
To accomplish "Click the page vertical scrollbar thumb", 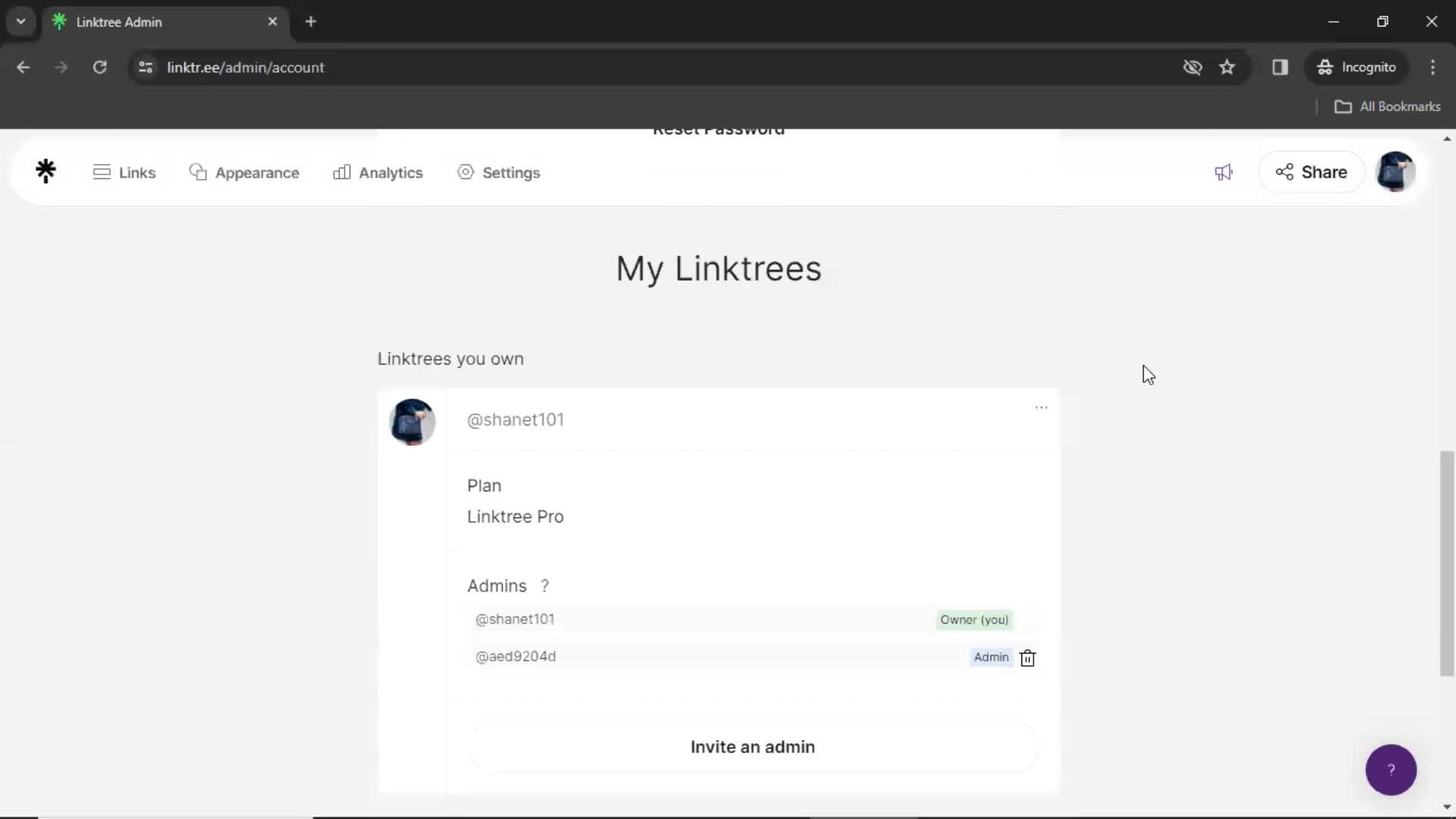I will pos(1447,563).
